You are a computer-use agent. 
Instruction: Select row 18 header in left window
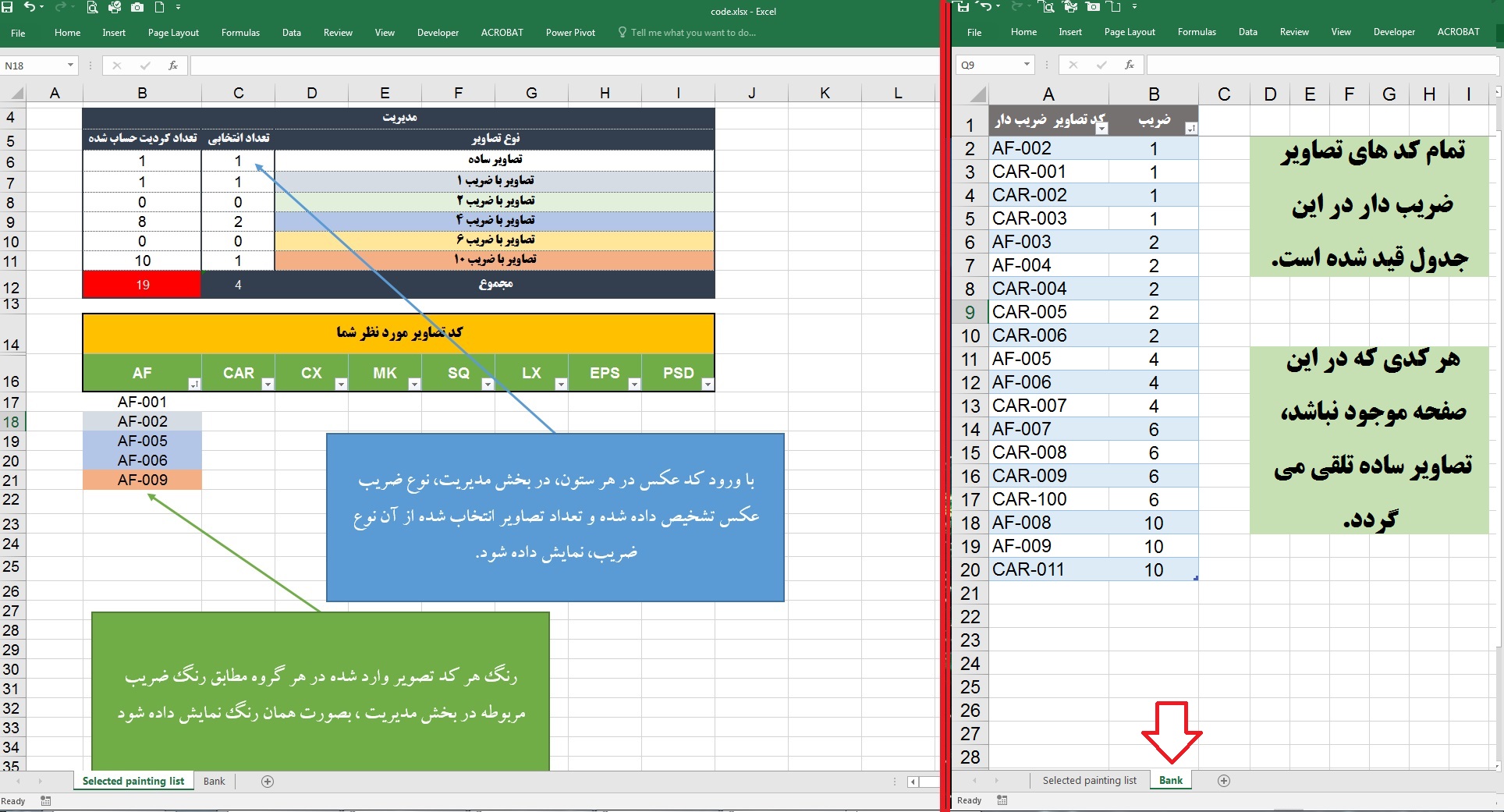(12, 422)
